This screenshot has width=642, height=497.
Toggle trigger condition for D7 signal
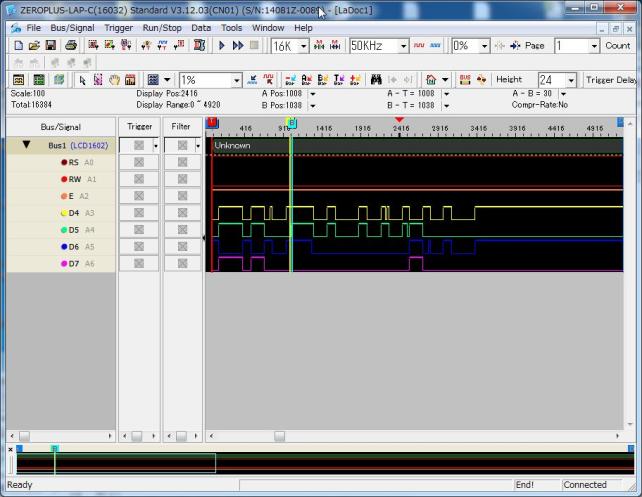(x=139, y=264)
